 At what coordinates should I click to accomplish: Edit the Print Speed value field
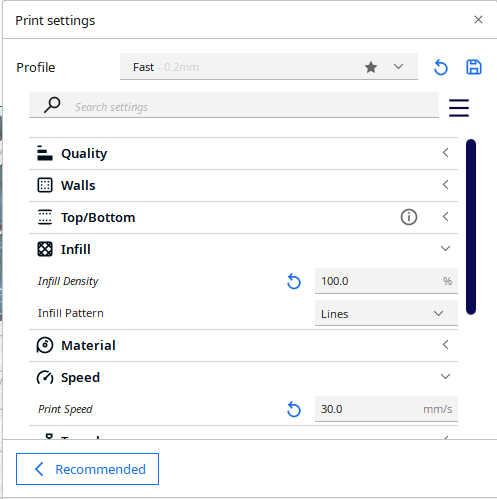[x=386, y=409]
